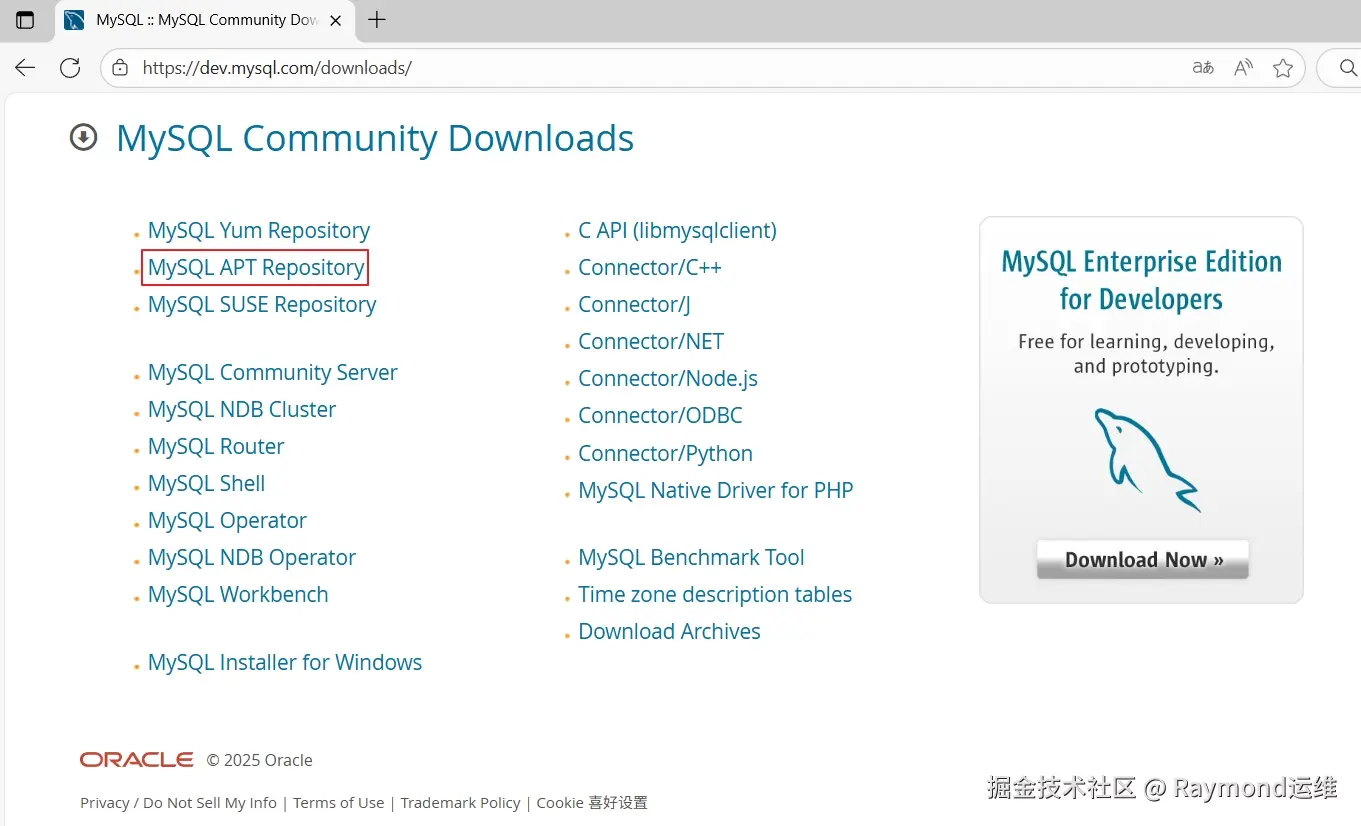Open MySQL NDB Operator link
The image size is (1361, 826).
[252, 557]
